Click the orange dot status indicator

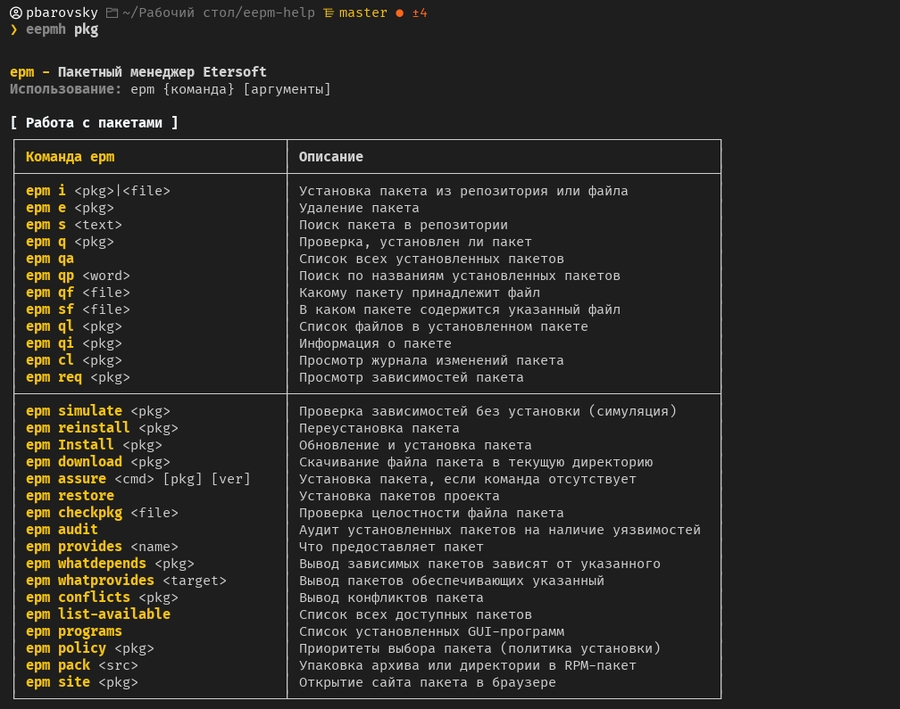(x=398, y=14)
